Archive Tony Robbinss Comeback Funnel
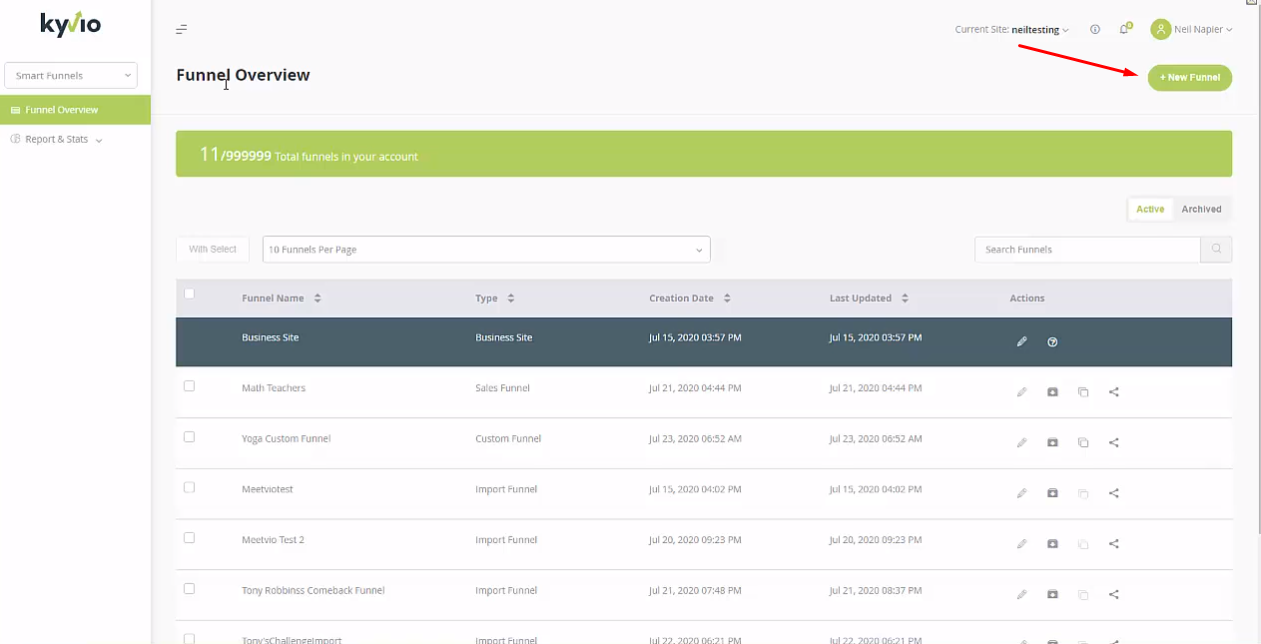The width and height of the screenshot is (1261, 644). tap(1052, 595)
